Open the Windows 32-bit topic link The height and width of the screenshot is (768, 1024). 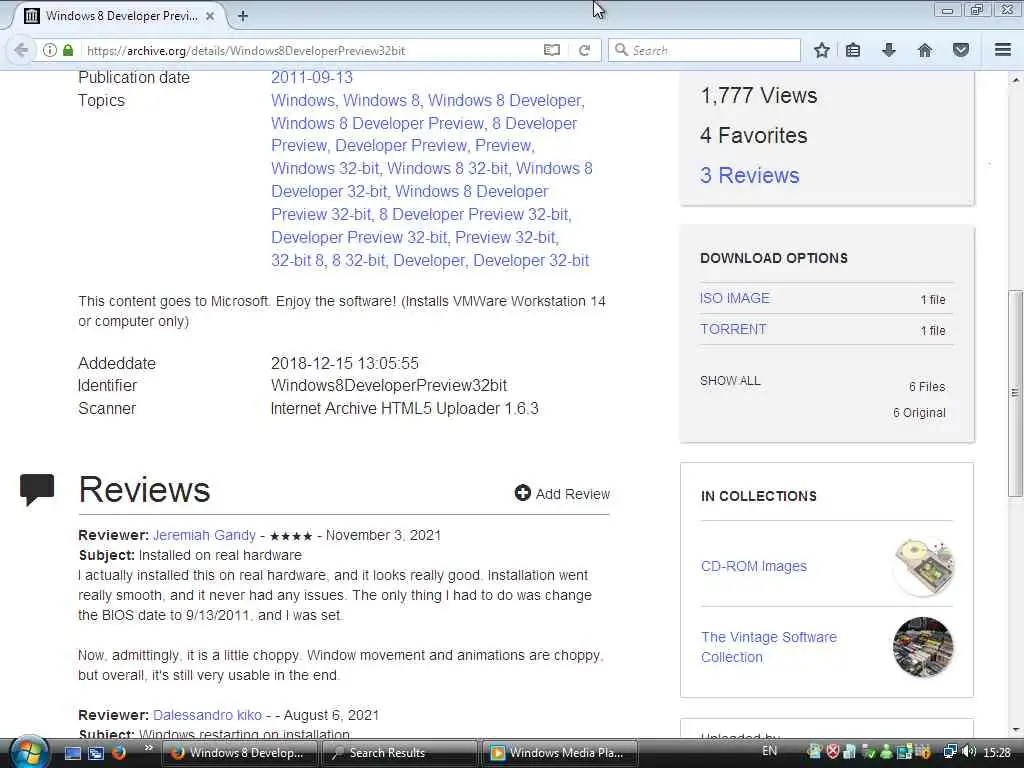point(325,168)
